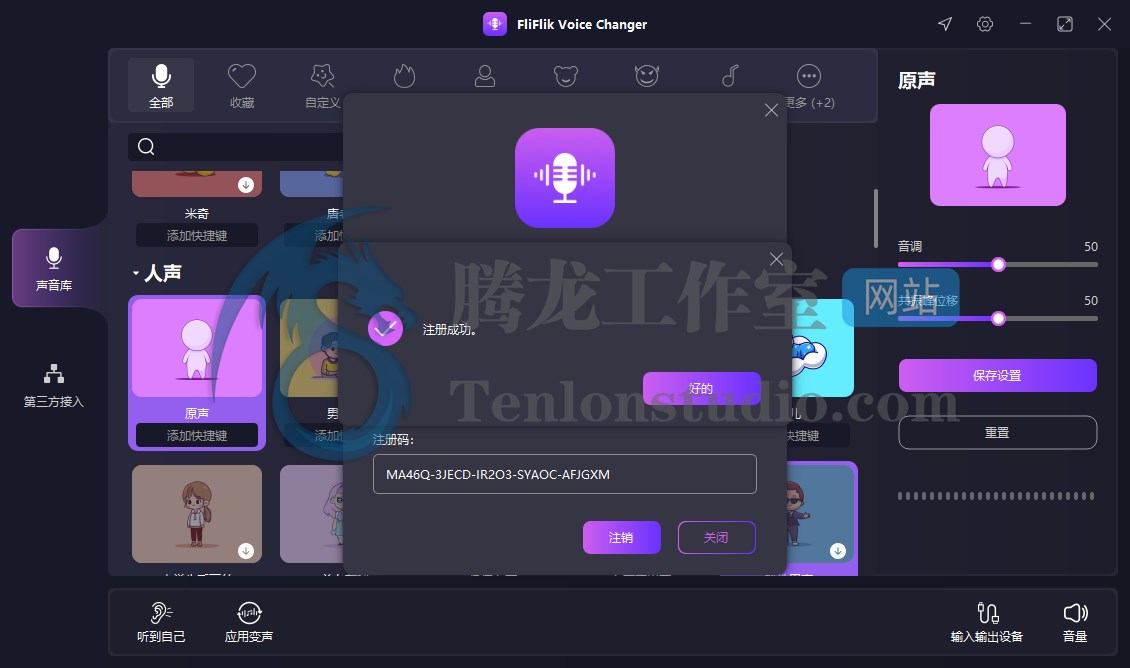Click the purple checkmark success icon
The width and height of the screenshot is (1130, 668).
click(386, 329)
